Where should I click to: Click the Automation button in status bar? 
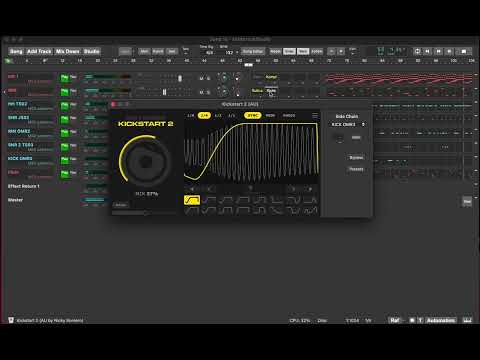coord(441,320)
